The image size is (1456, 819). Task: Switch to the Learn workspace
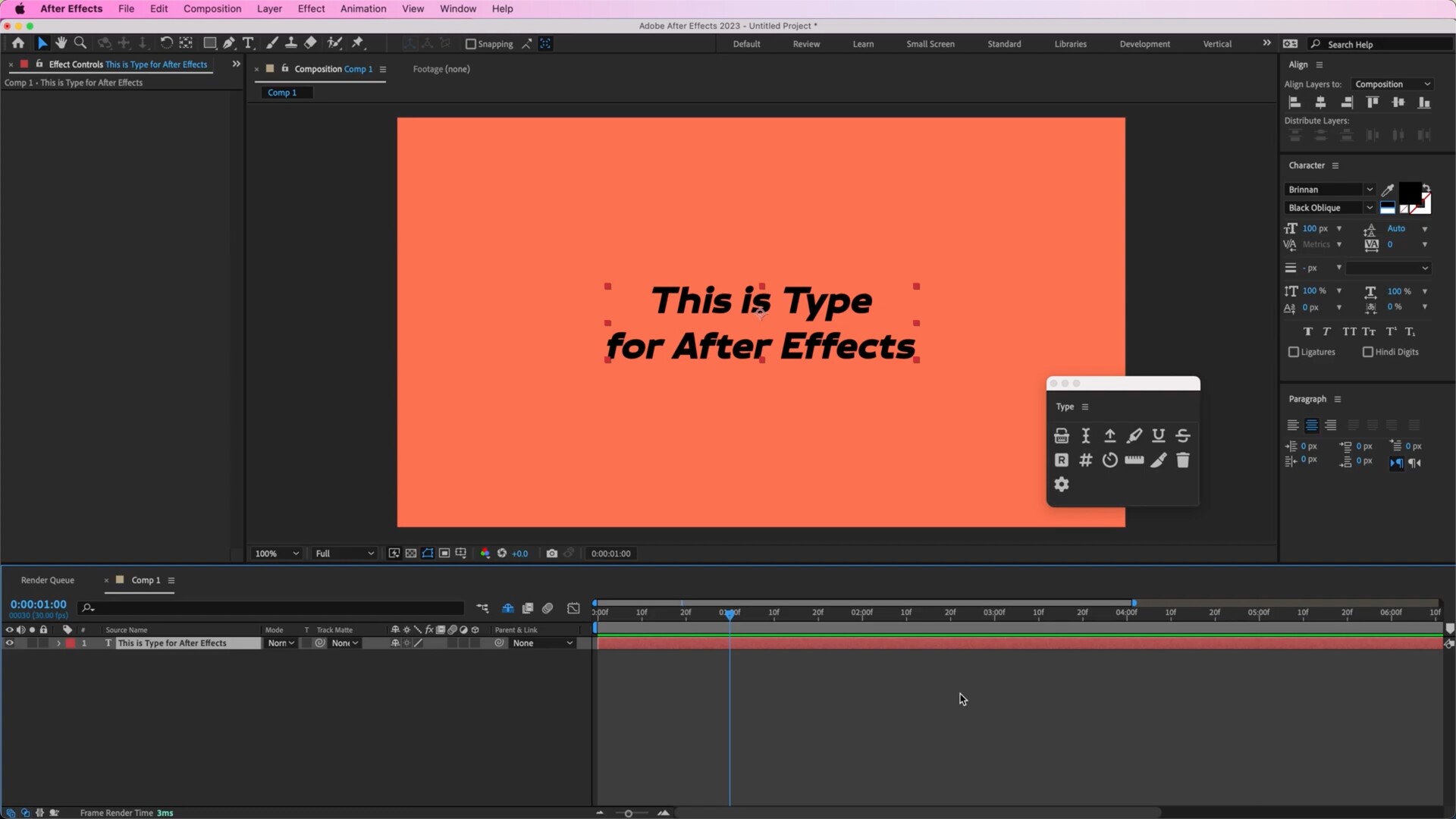pos(863,44)
